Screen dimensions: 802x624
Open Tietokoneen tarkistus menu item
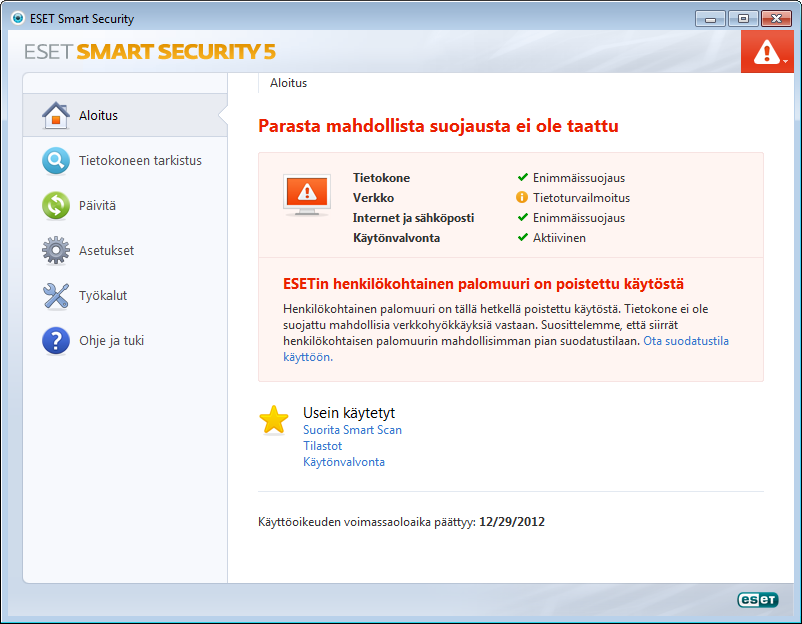tap(125, 161)
